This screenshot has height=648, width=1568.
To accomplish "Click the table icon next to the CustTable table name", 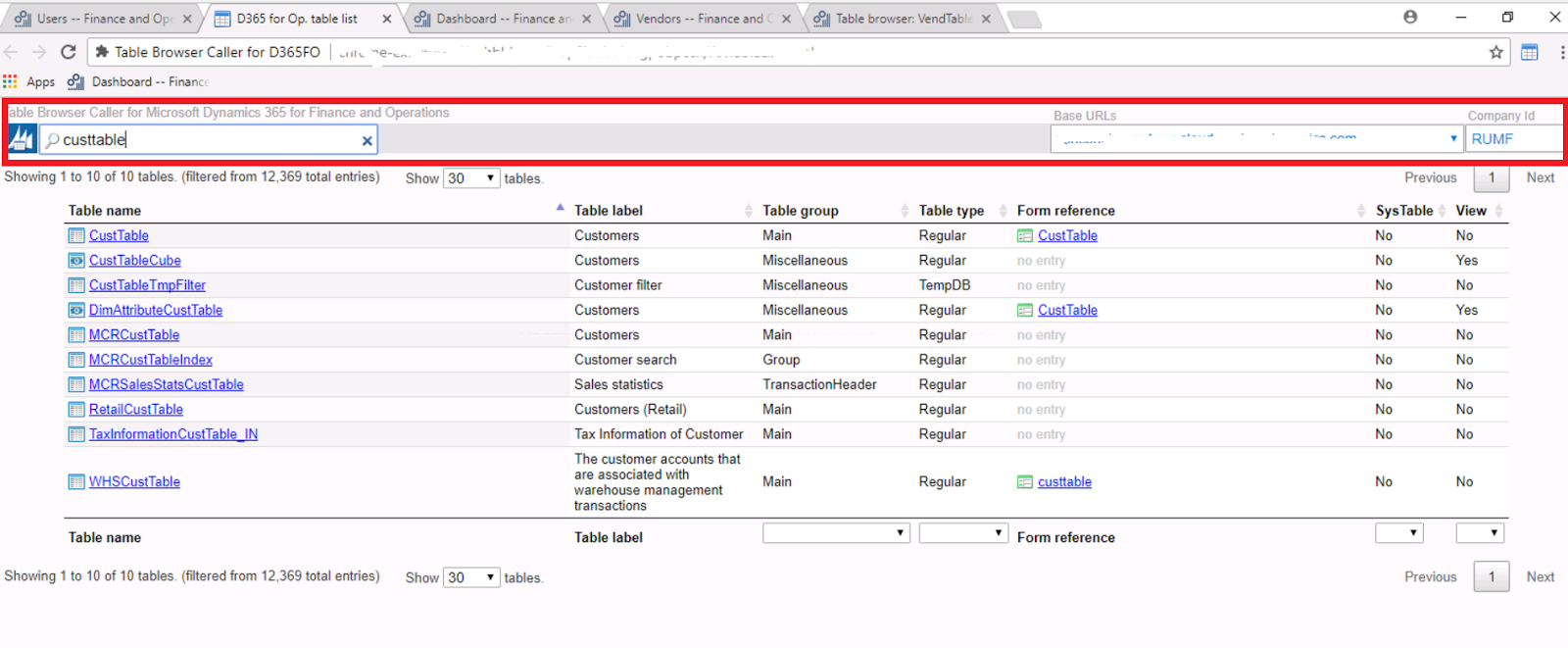I will coord(76,235).
